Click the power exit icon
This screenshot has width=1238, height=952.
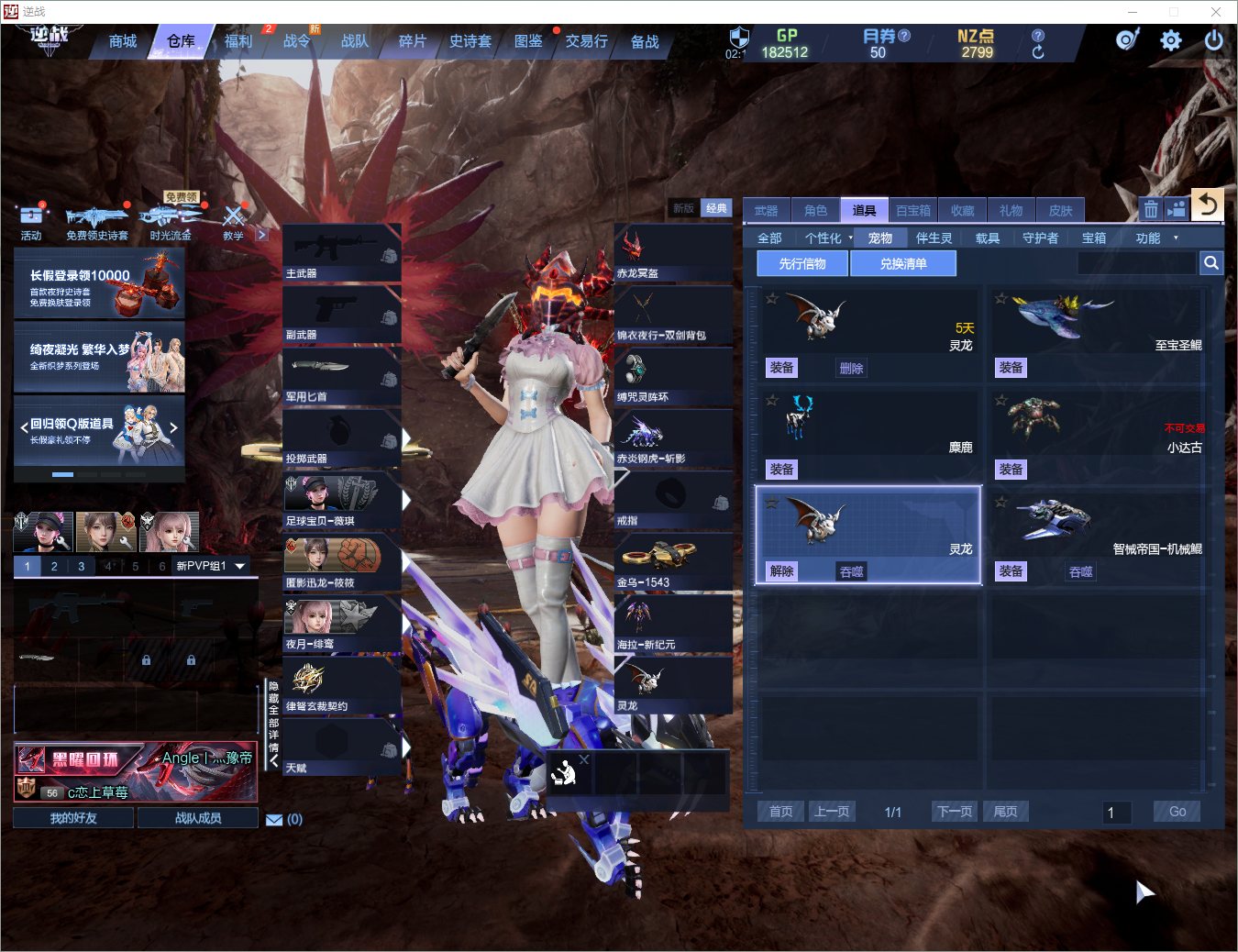point(1213,41)
